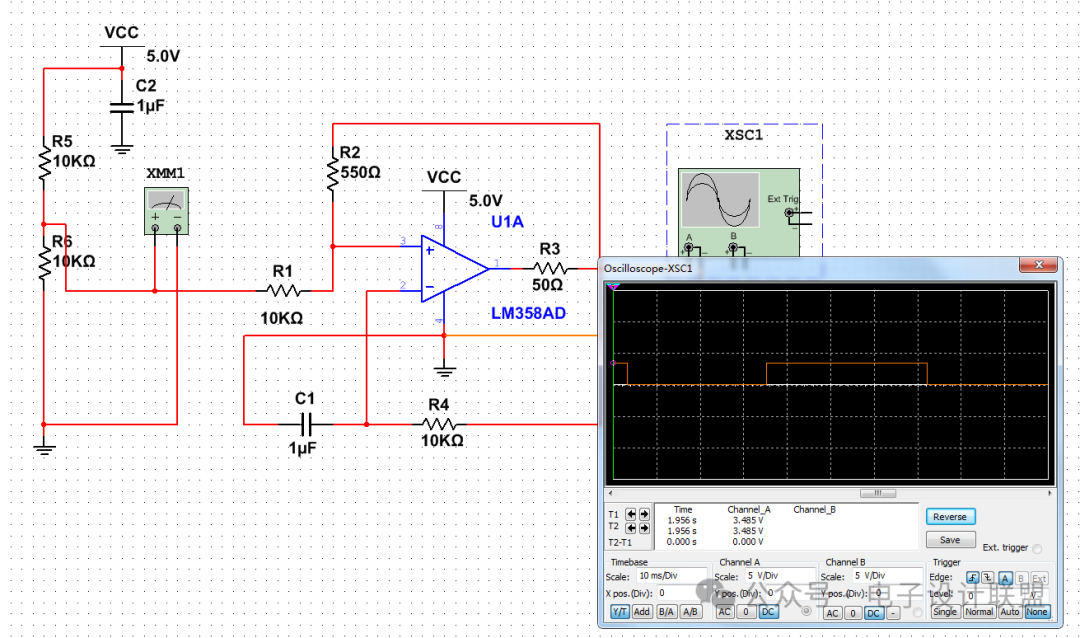Close the Oscilloscope-XSC1 window
1080x638 pixels.
pos(1039,265)
